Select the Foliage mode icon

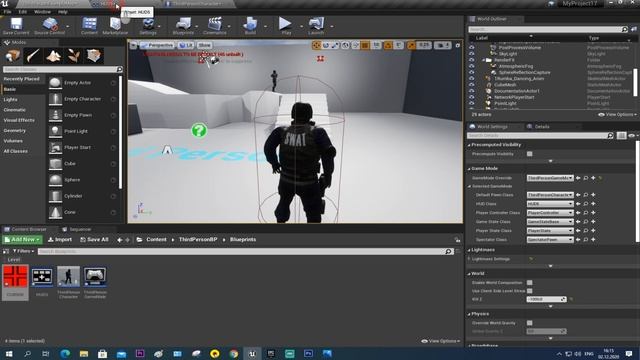tap(74, 56)
